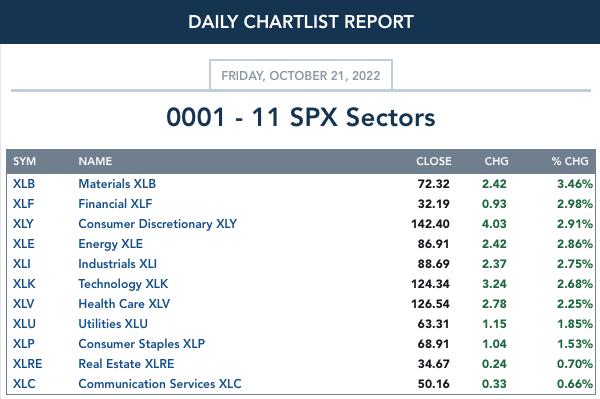Open the XLB symbol link
The height and width of the screenshot is (399, 600).
pyautogui.click(x=24, y=184)
